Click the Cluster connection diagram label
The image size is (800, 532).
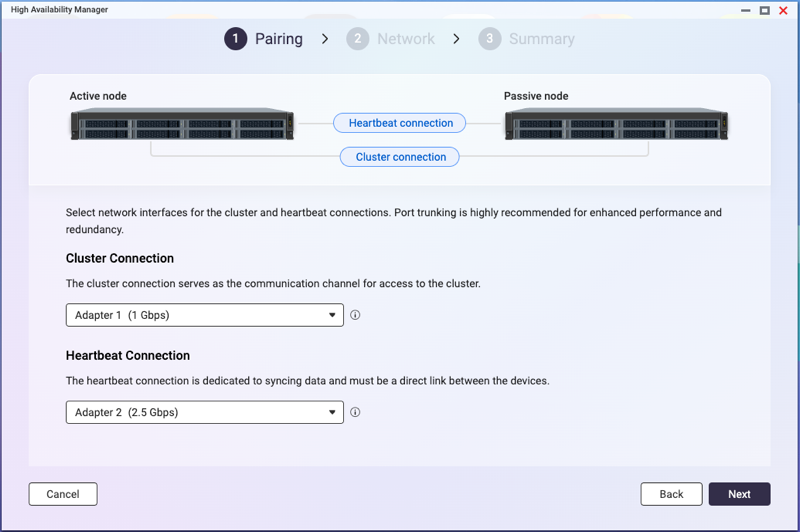400,157
